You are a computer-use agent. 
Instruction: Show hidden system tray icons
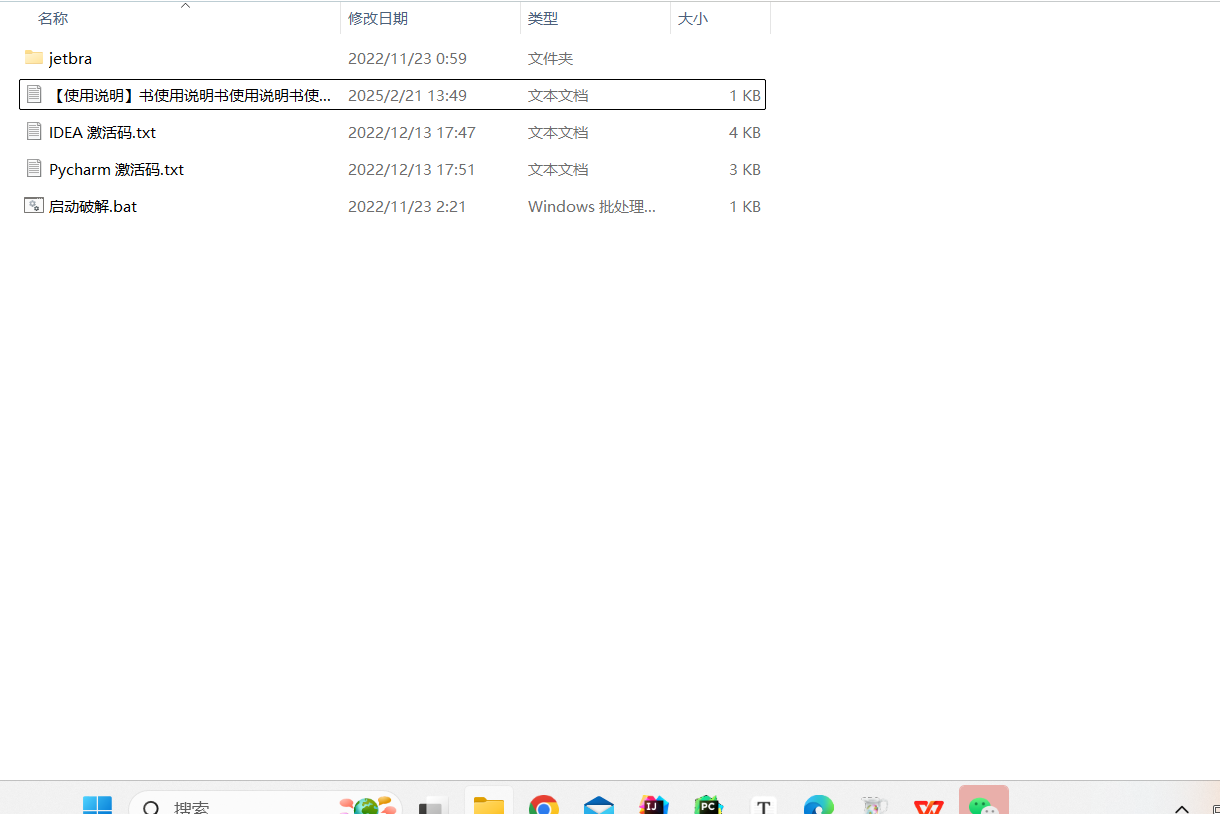click(1182, 808)
